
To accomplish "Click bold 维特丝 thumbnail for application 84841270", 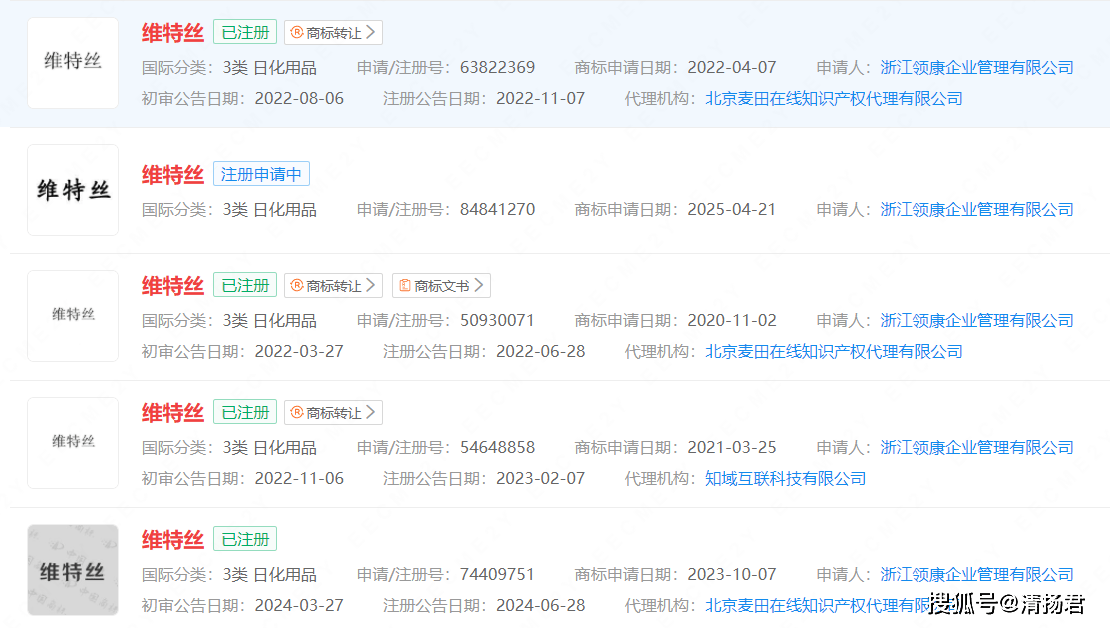I will click(73, 190).
